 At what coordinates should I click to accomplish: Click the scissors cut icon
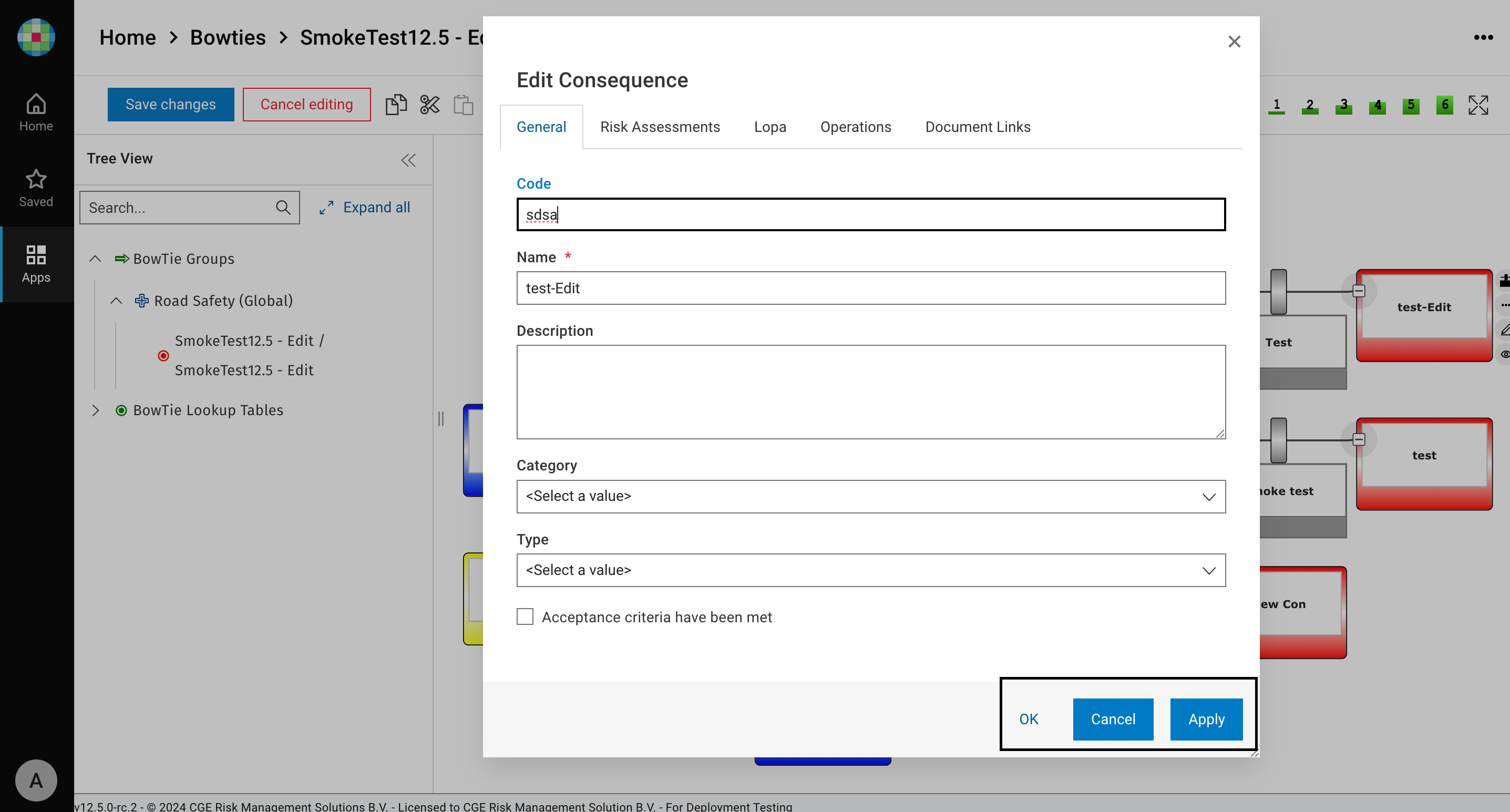pos(430,105)
